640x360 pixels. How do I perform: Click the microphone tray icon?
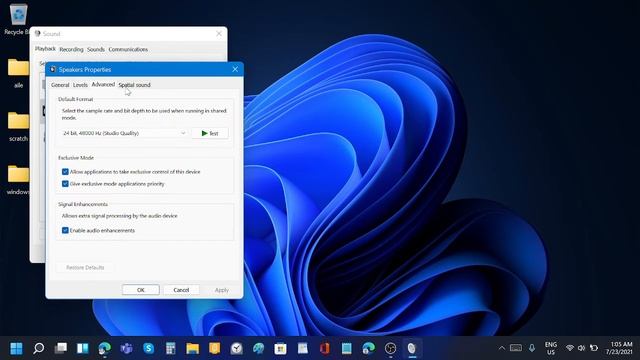pyautogui.click(x=532, y=348)
